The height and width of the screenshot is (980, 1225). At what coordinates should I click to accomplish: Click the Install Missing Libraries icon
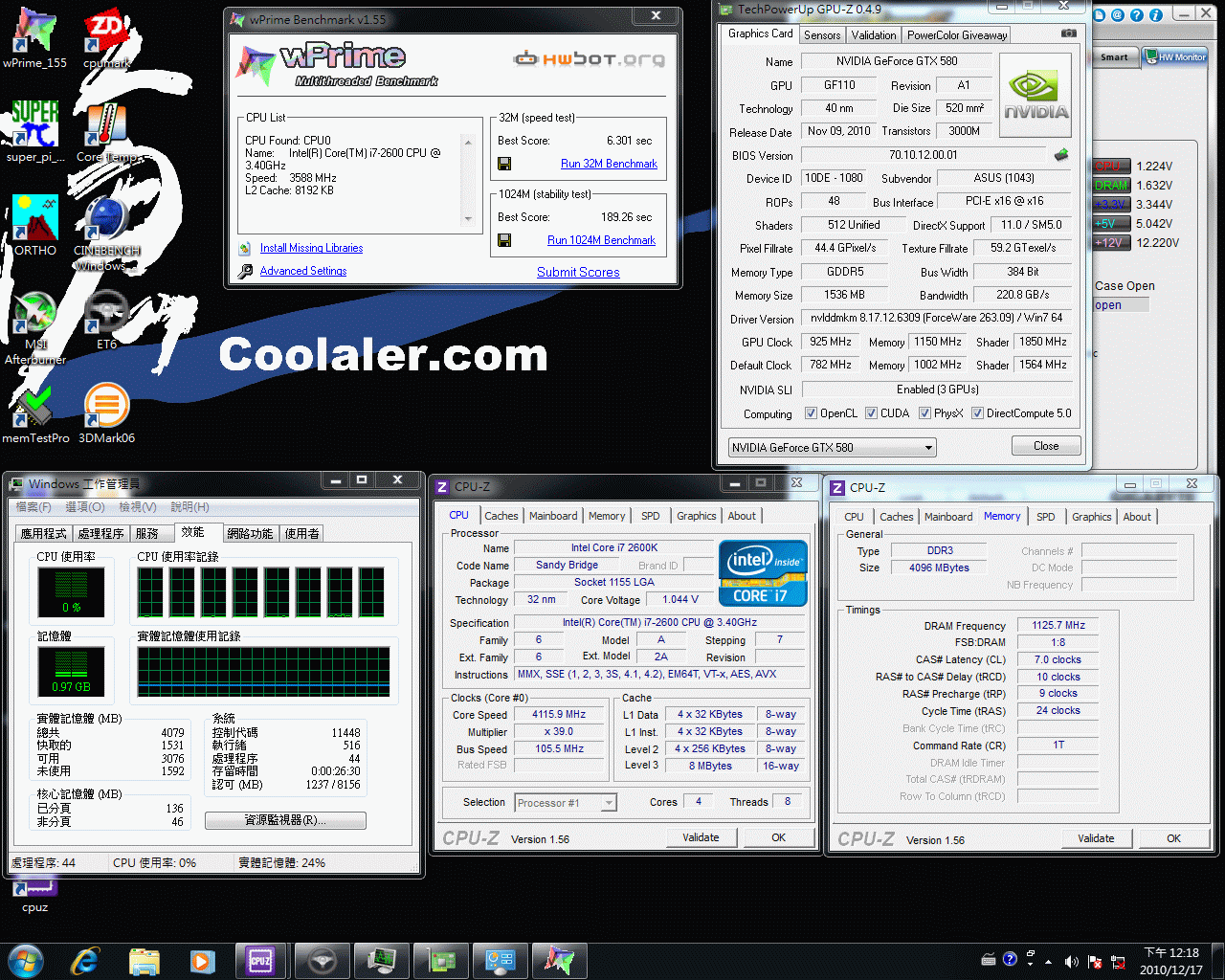coord(245,248)
